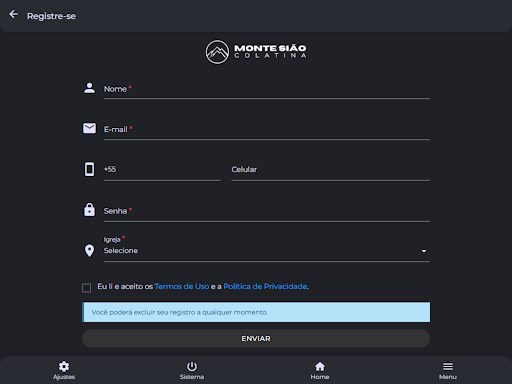Focus the Celular input field
Image resolution: width=512 pixels, height=384 pixels.
[331, 170]
